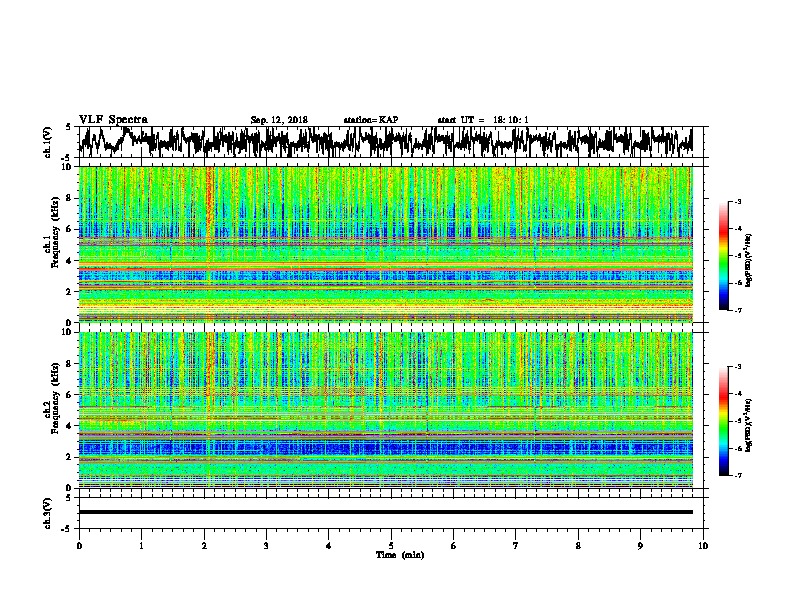Click the "10" tick on the time axis

(703, 546)
